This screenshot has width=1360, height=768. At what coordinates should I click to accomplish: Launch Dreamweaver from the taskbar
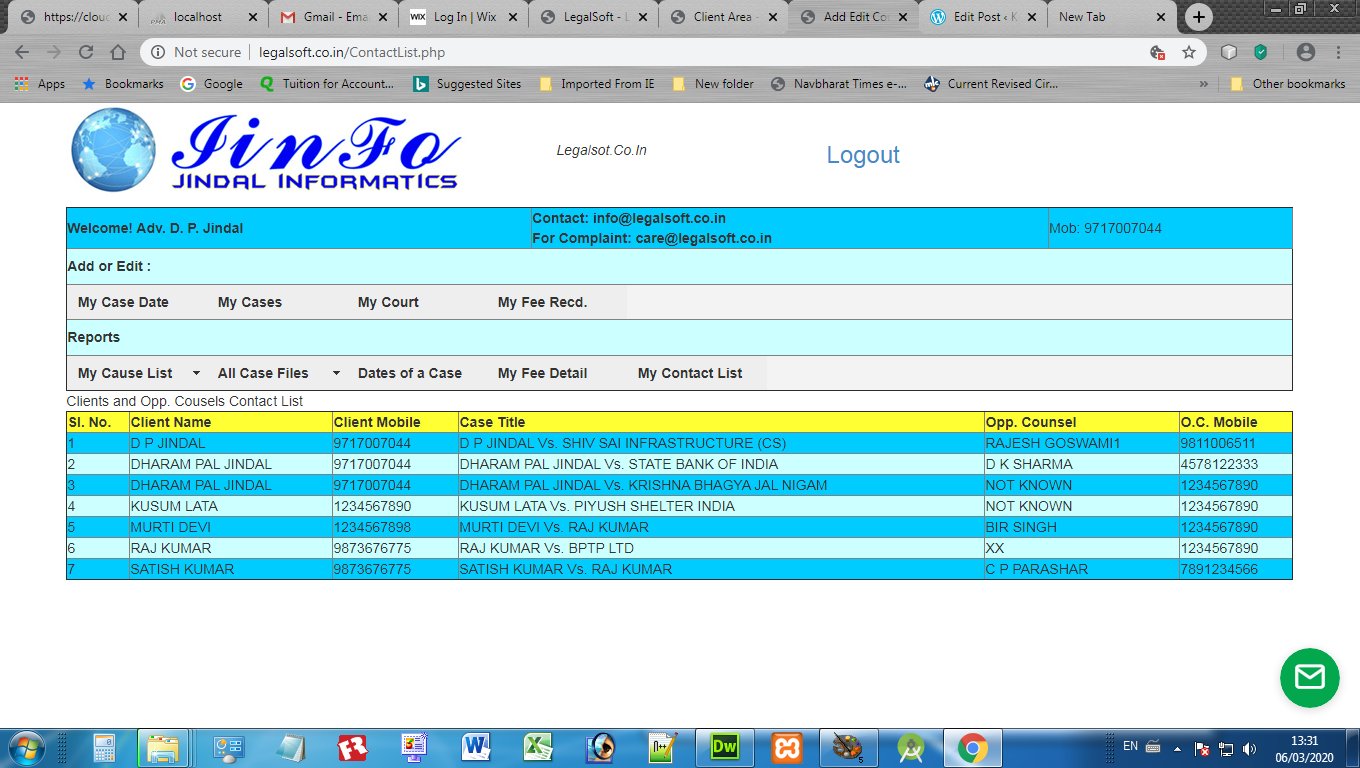(x=723, y=747)
